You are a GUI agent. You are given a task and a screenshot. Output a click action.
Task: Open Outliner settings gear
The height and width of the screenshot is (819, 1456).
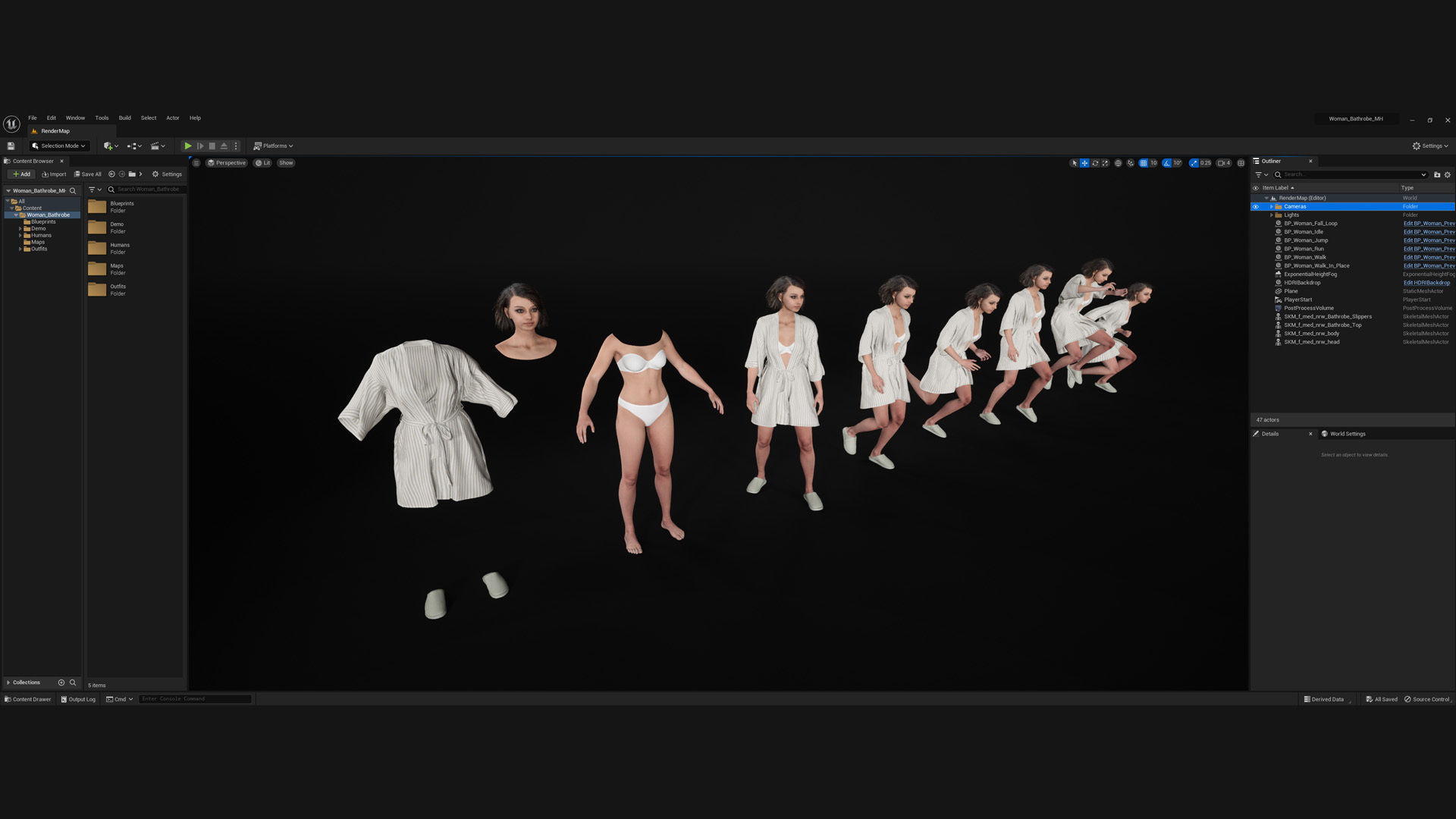pyautogui.click(x=1448, y=174)
